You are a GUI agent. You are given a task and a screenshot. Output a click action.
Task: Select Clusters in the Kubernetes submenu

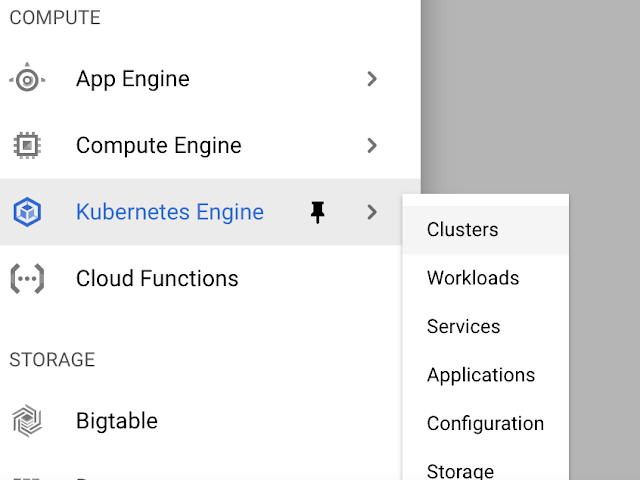click(485, 230)
